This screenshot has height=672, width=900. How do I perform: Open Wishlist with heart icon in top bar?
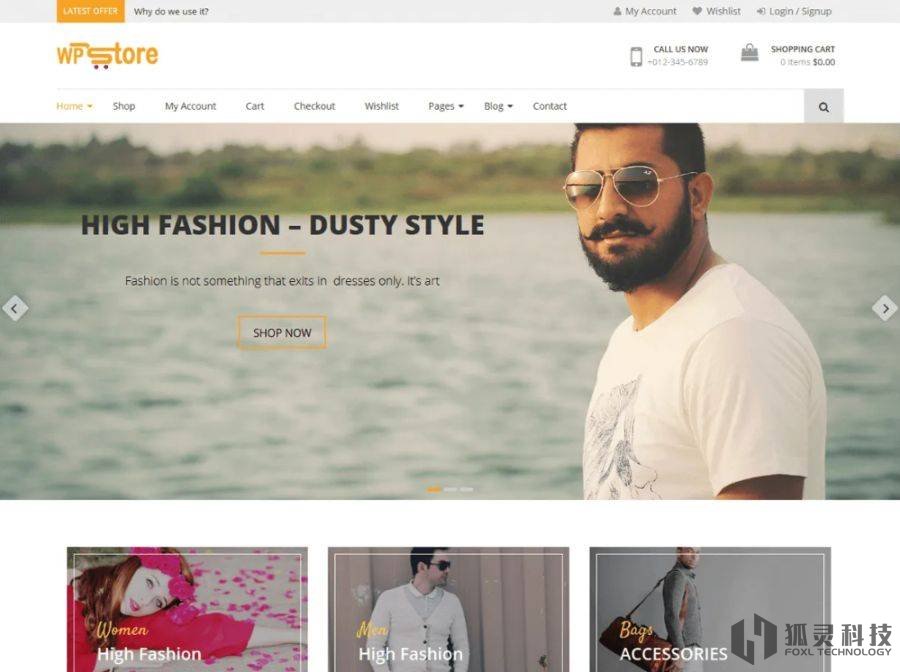point(716,11)
